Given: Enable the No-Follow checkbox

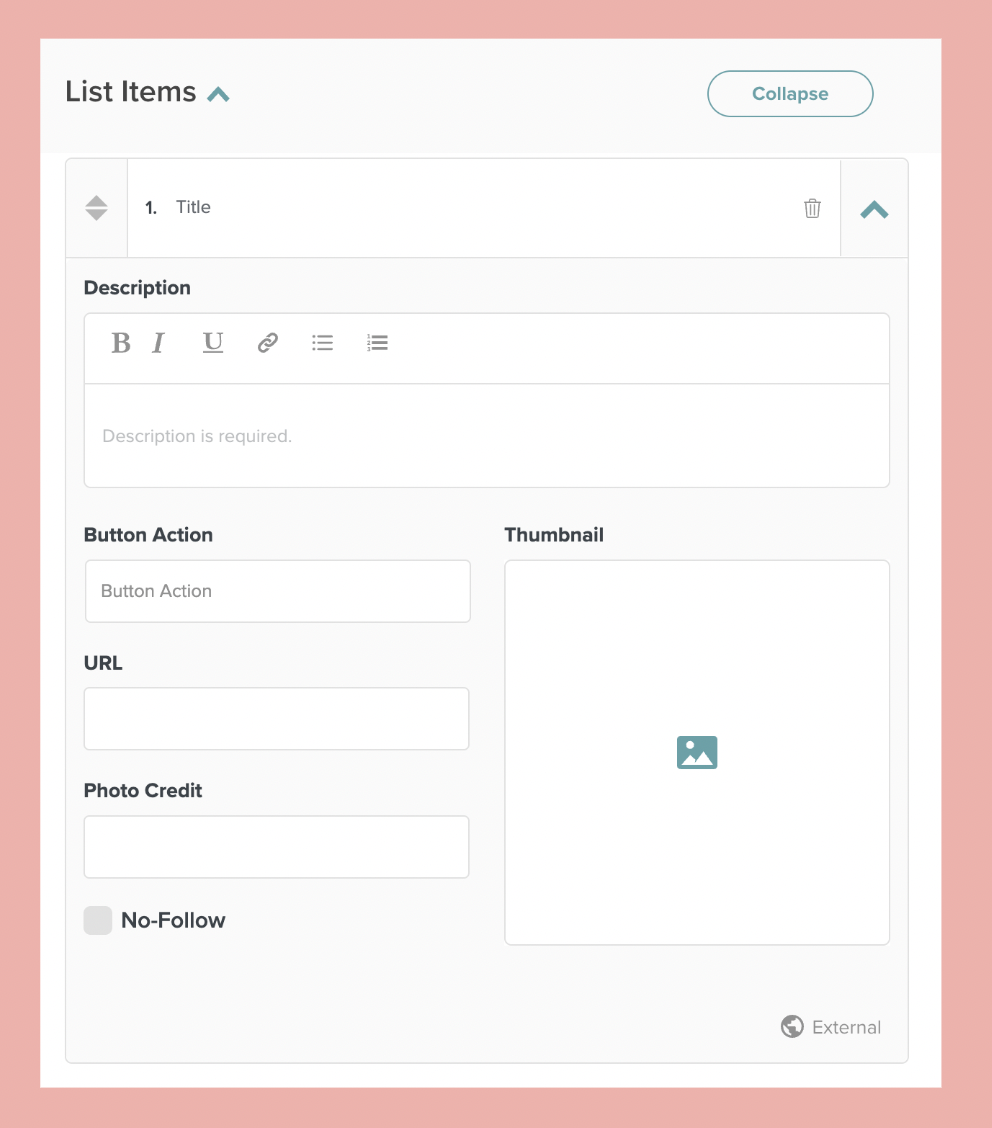Looking at the screenshot, I should (x=98, y=921).
